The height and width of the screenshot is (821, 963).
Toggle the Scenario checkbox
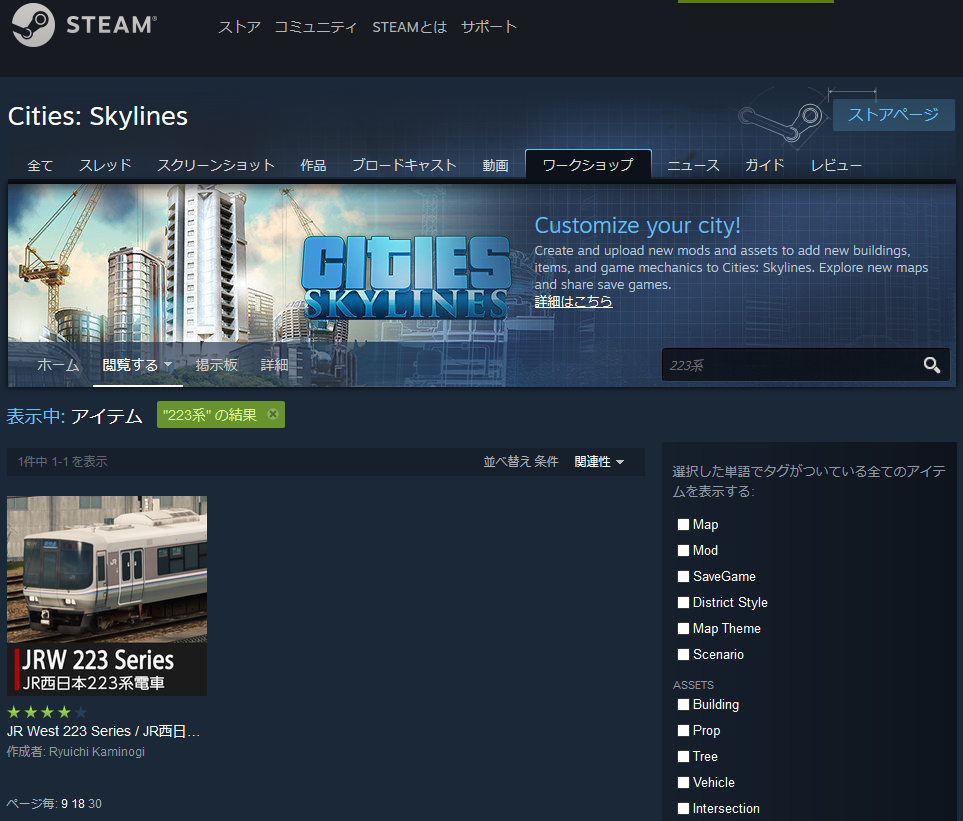pyautogui.click(x=683, y=655)
